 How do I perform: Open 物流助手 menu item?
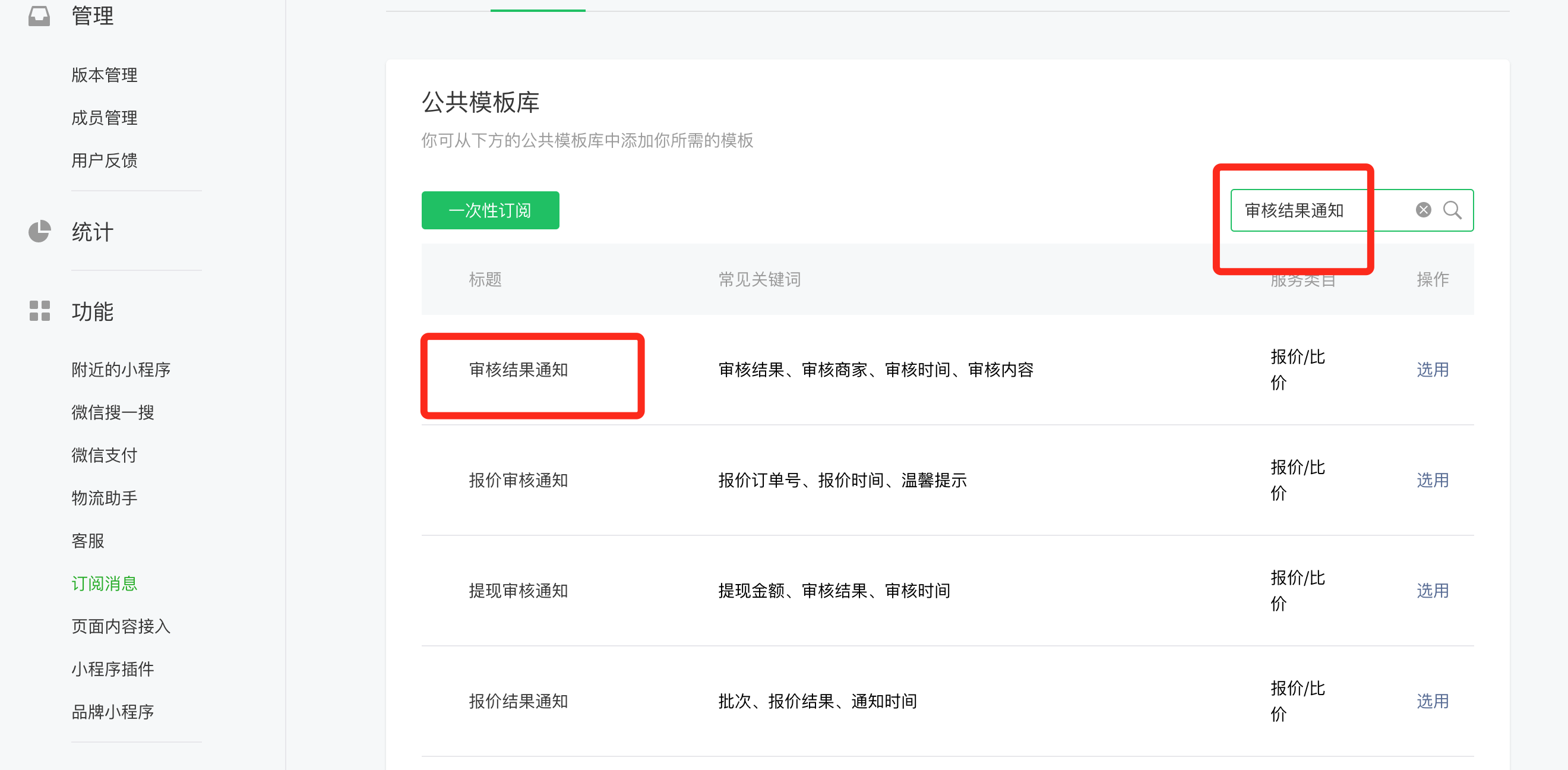click(104, 498)
